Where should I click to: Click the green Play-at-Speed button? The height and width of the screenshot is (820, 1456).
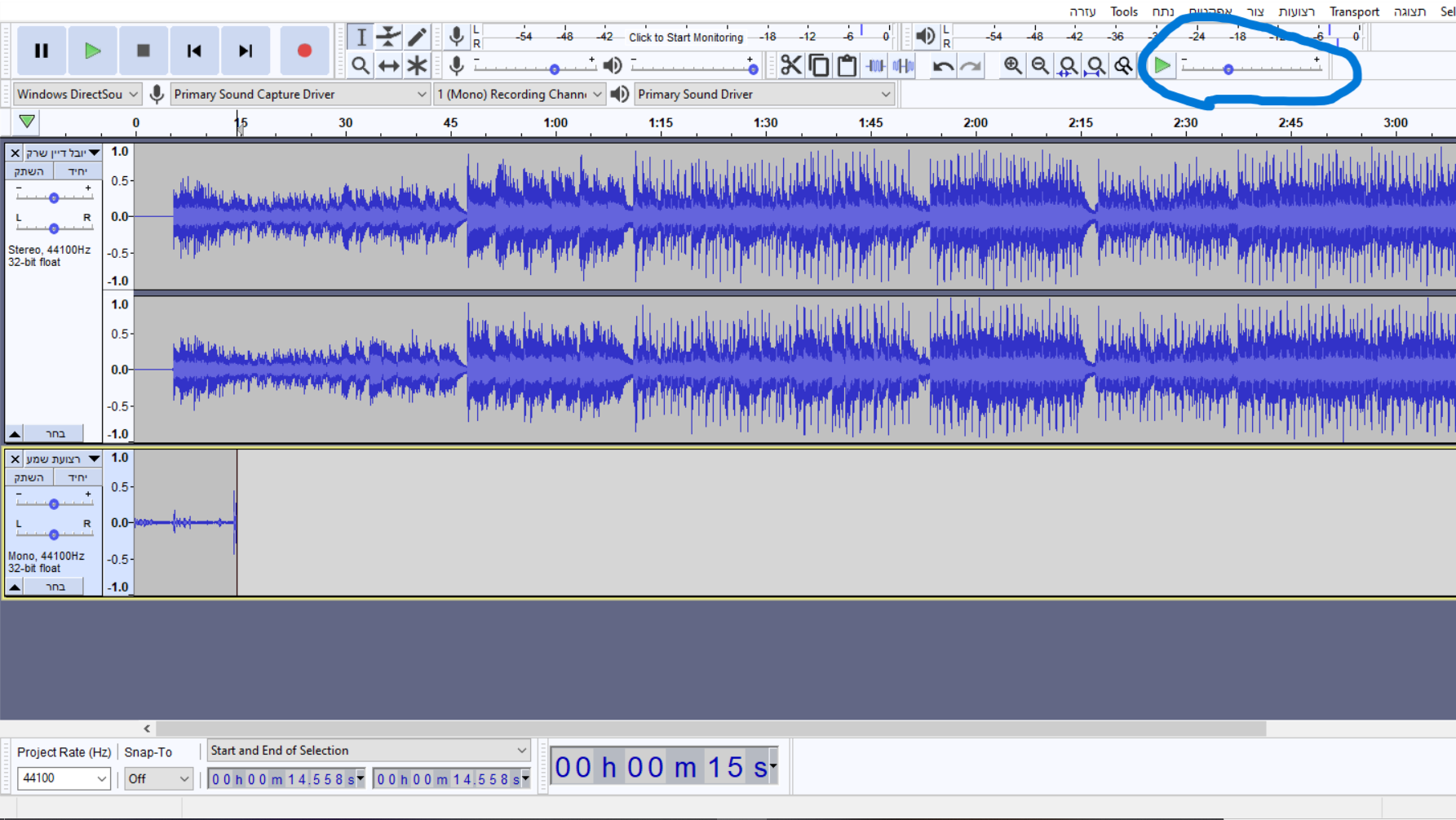(x=1162, y=65)
